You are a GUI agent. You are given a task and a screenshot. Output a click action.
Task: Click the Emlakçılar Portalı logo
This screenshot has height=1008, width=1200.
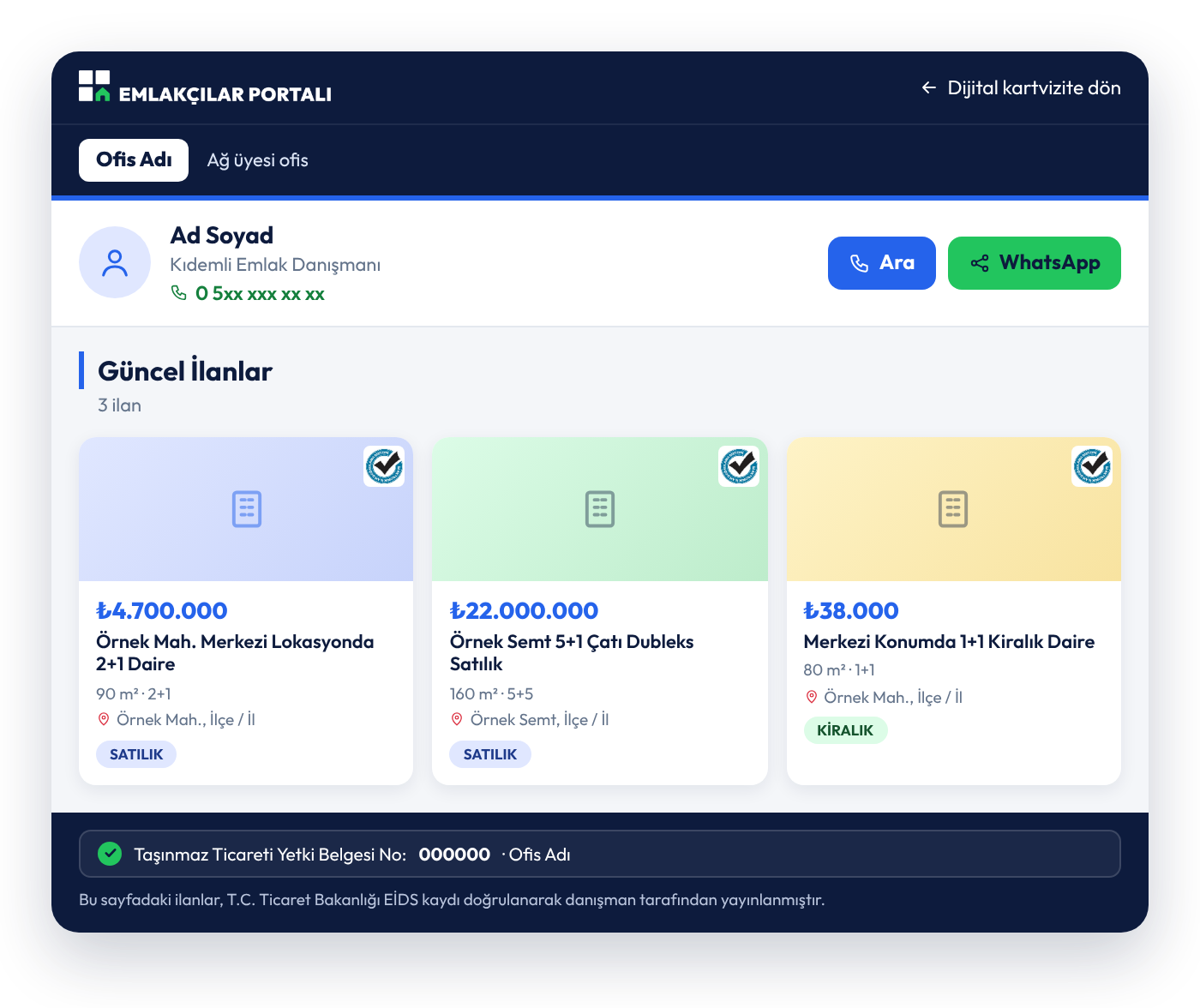205,87
